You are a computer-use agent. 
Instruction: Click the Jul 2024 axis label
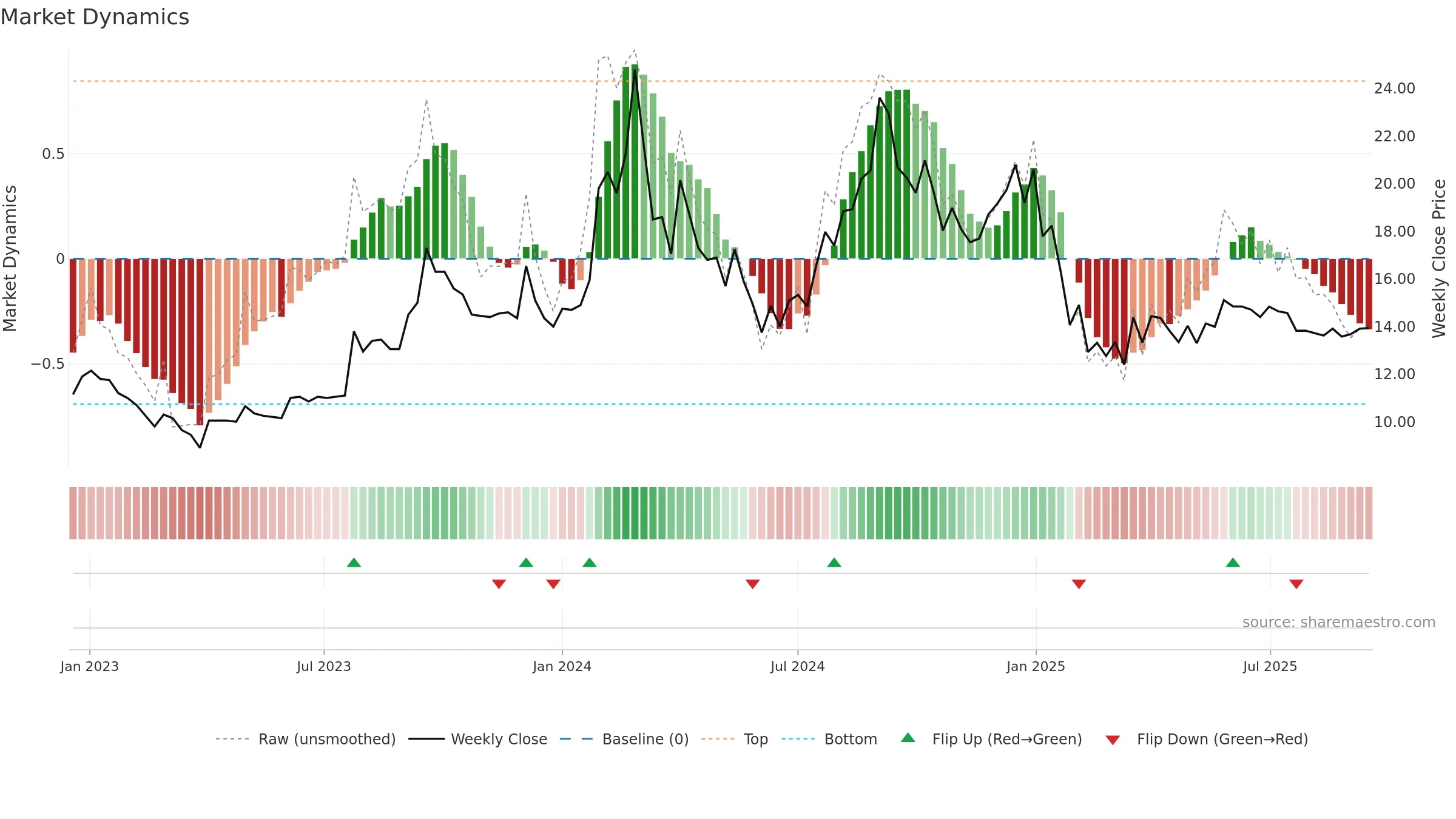click(x=798, y=666)
